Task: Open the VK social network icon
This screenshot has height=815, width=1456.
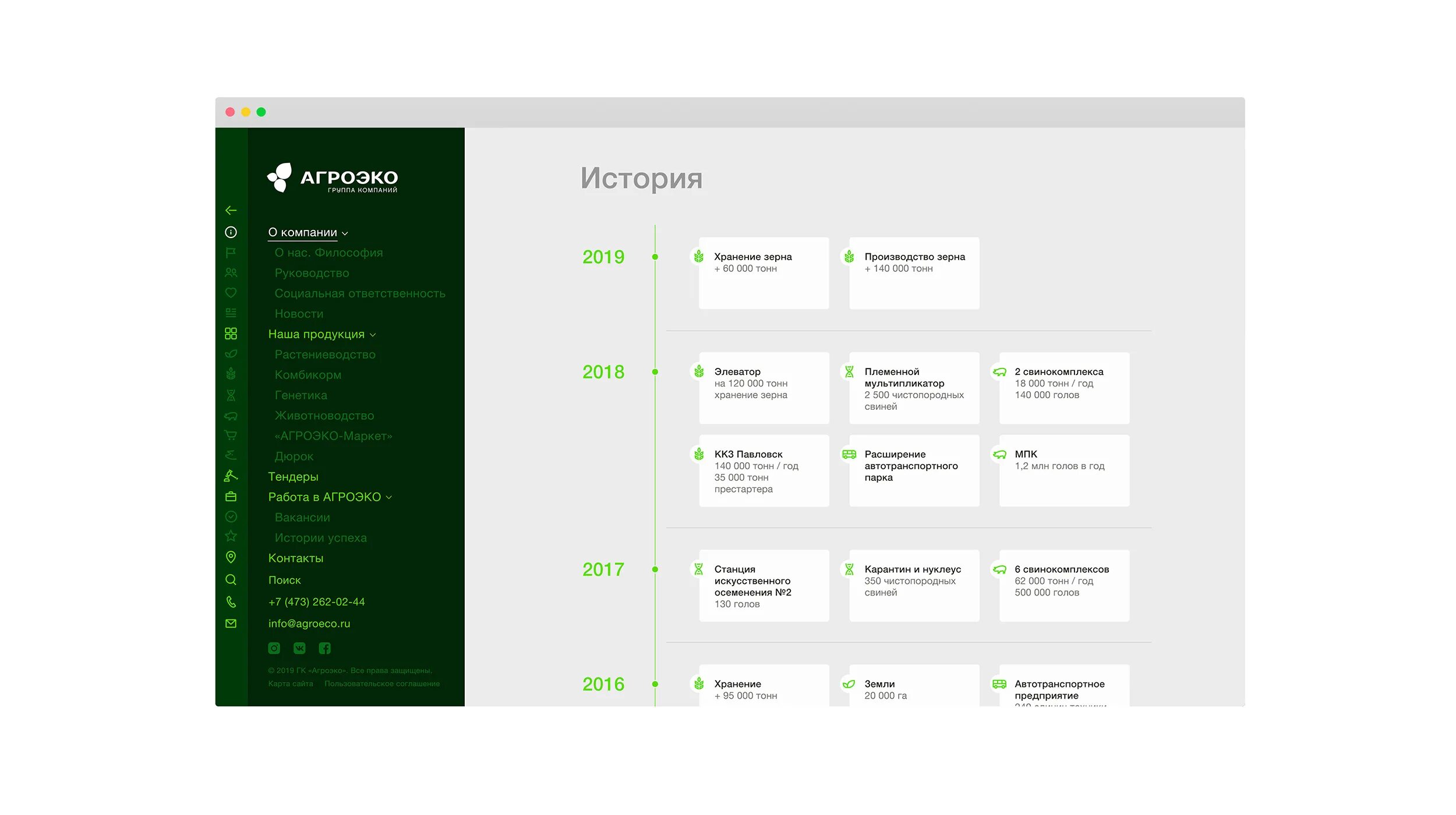Action: click(x=299, y=648)
